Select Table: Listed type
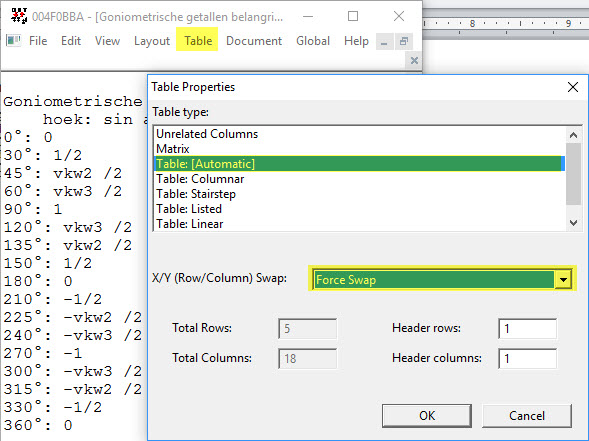This screenshot has height=441, width=589. point(359,209)
